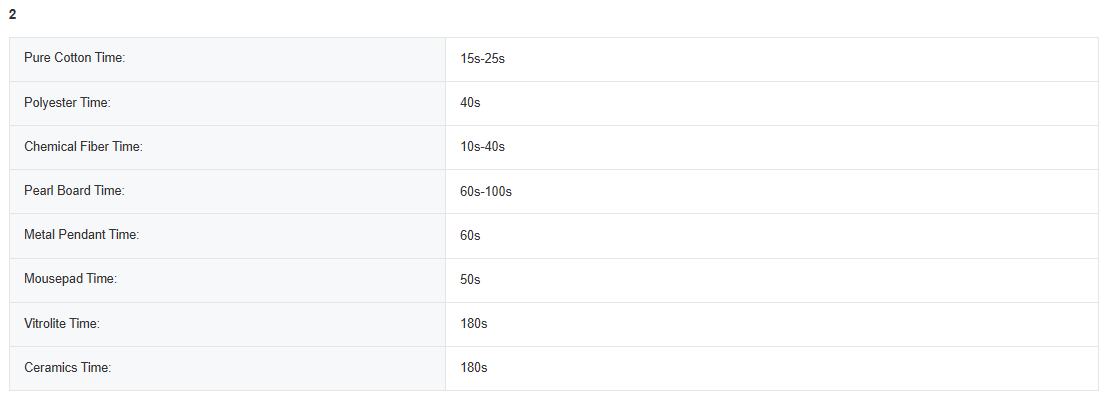
Task: Click the Ceramics 180s value
Action: [x=473, y=367]
